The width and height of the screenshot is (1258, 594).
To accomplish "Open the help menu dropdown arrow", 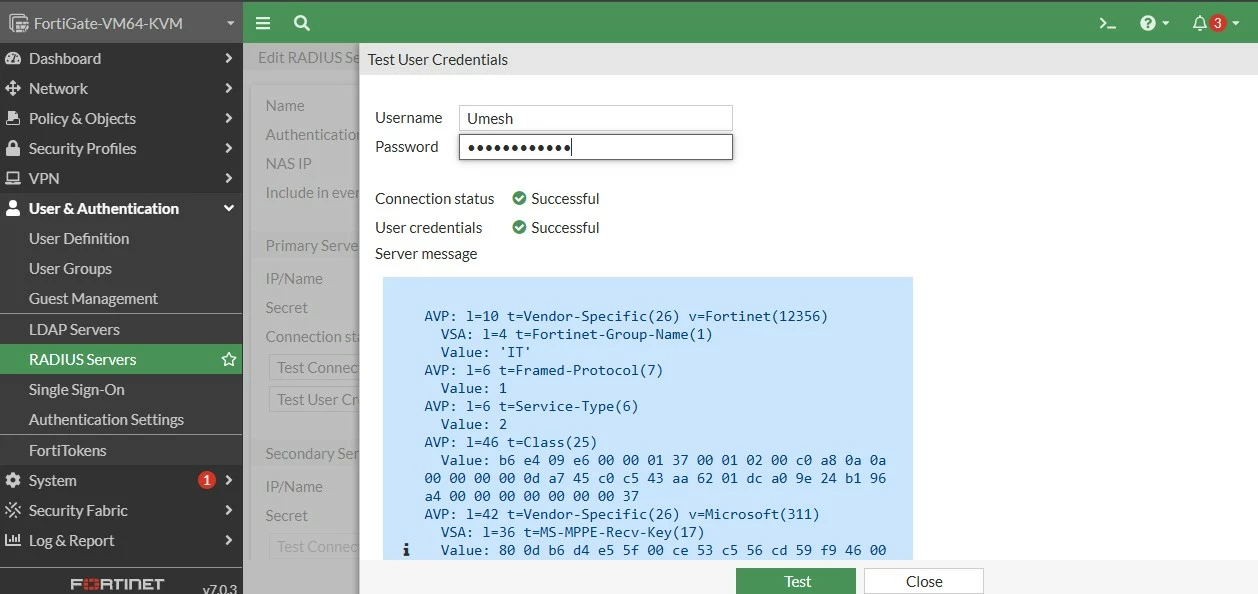I will point(1165,24).
